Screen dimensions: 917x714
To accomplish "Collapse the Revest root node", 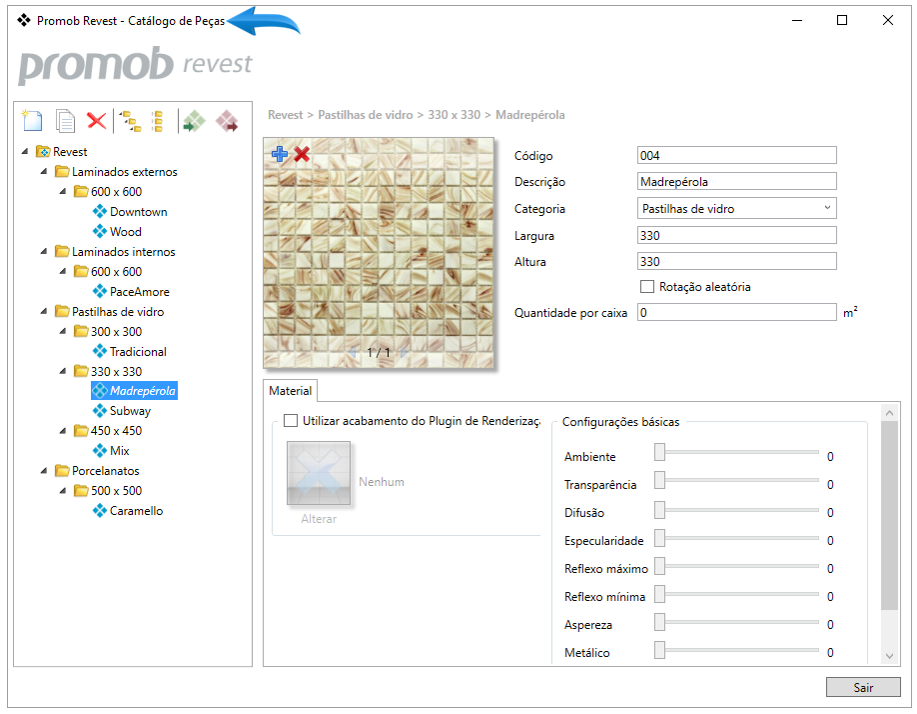I will click(x=25, y=151).
